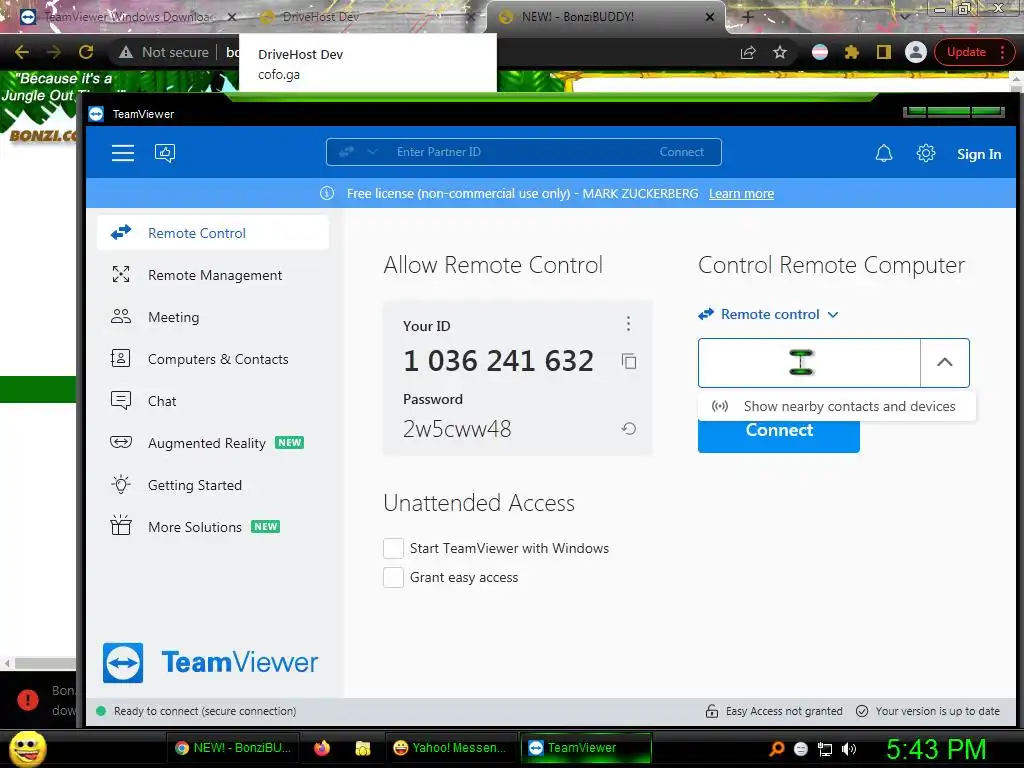Image resolution: width=1024 pixels, height=768 pixels.
Task: Enable Grant easy access checkbox
Action: [393, 577]
